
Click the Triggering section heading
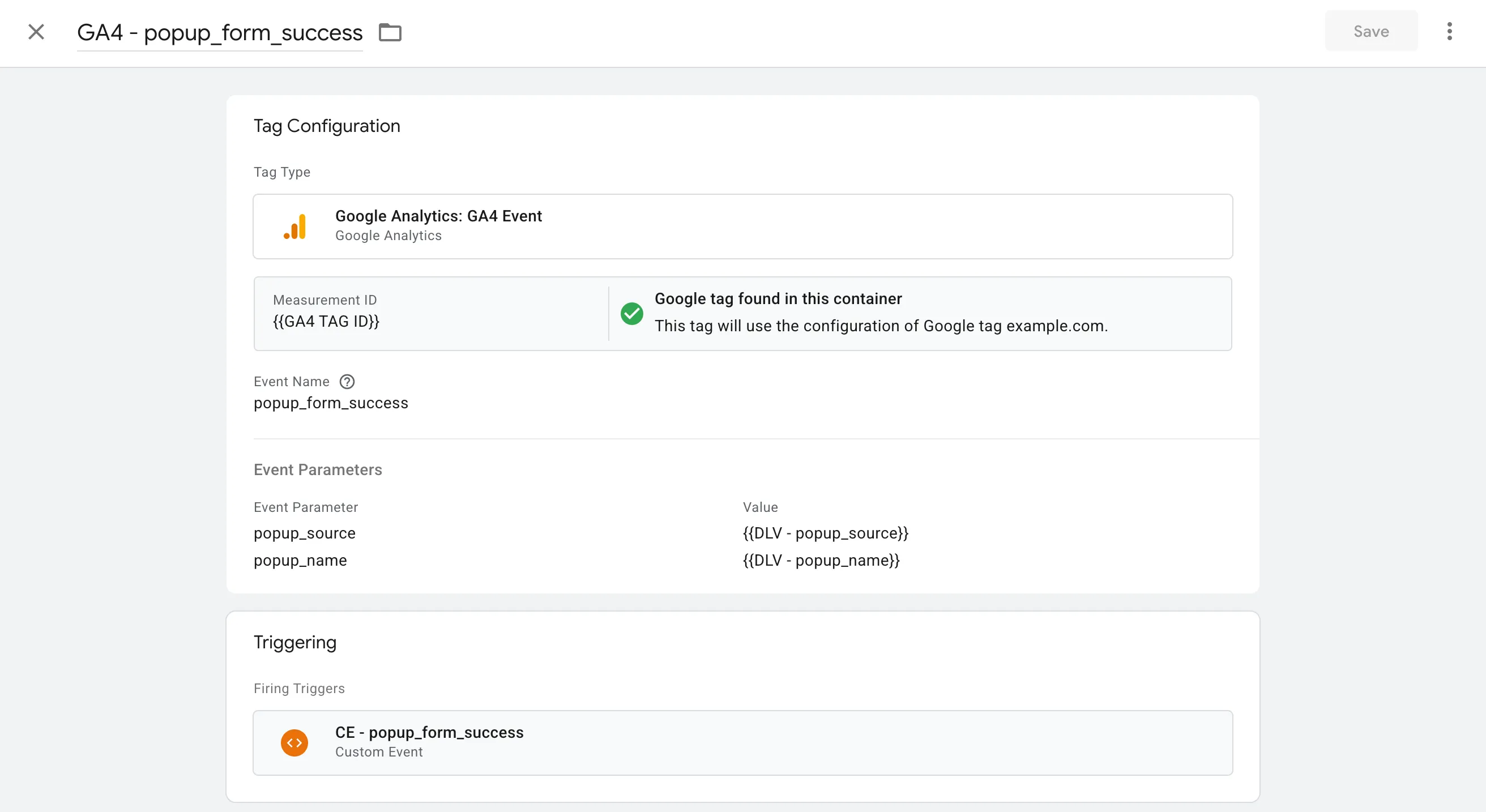click(x=295, y=642)
